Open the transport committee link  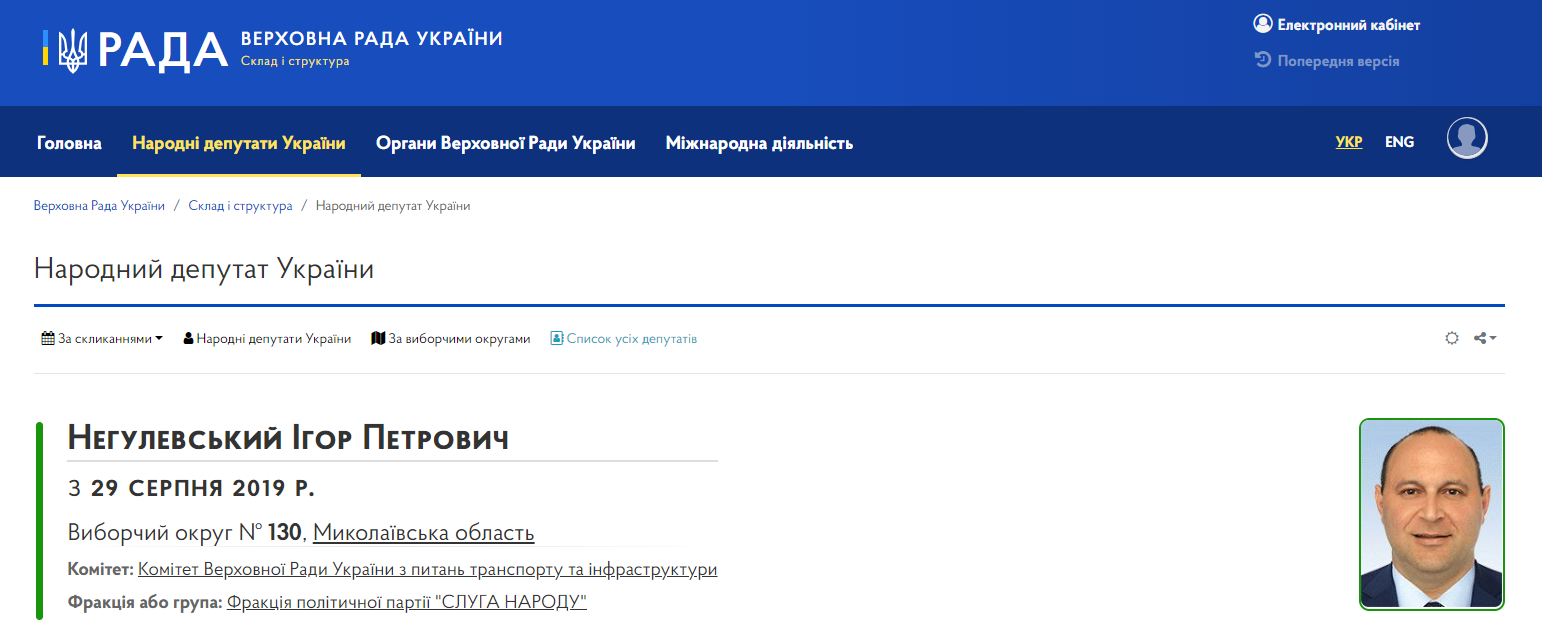pyautogui.click(x=425, y=569)
